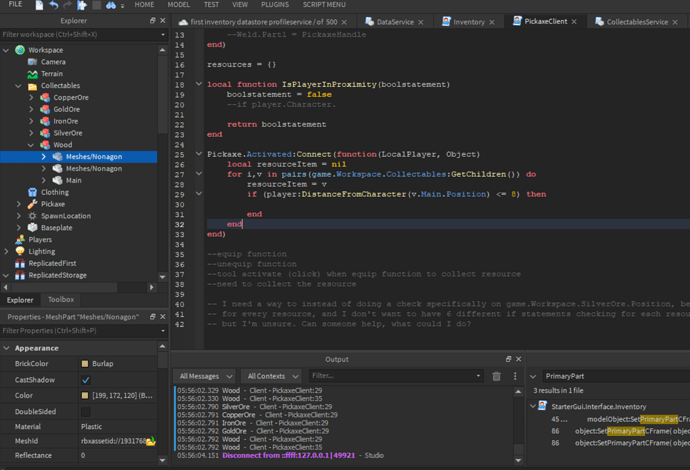Select the Terrain item in Explorer

[x=52, y=74]
